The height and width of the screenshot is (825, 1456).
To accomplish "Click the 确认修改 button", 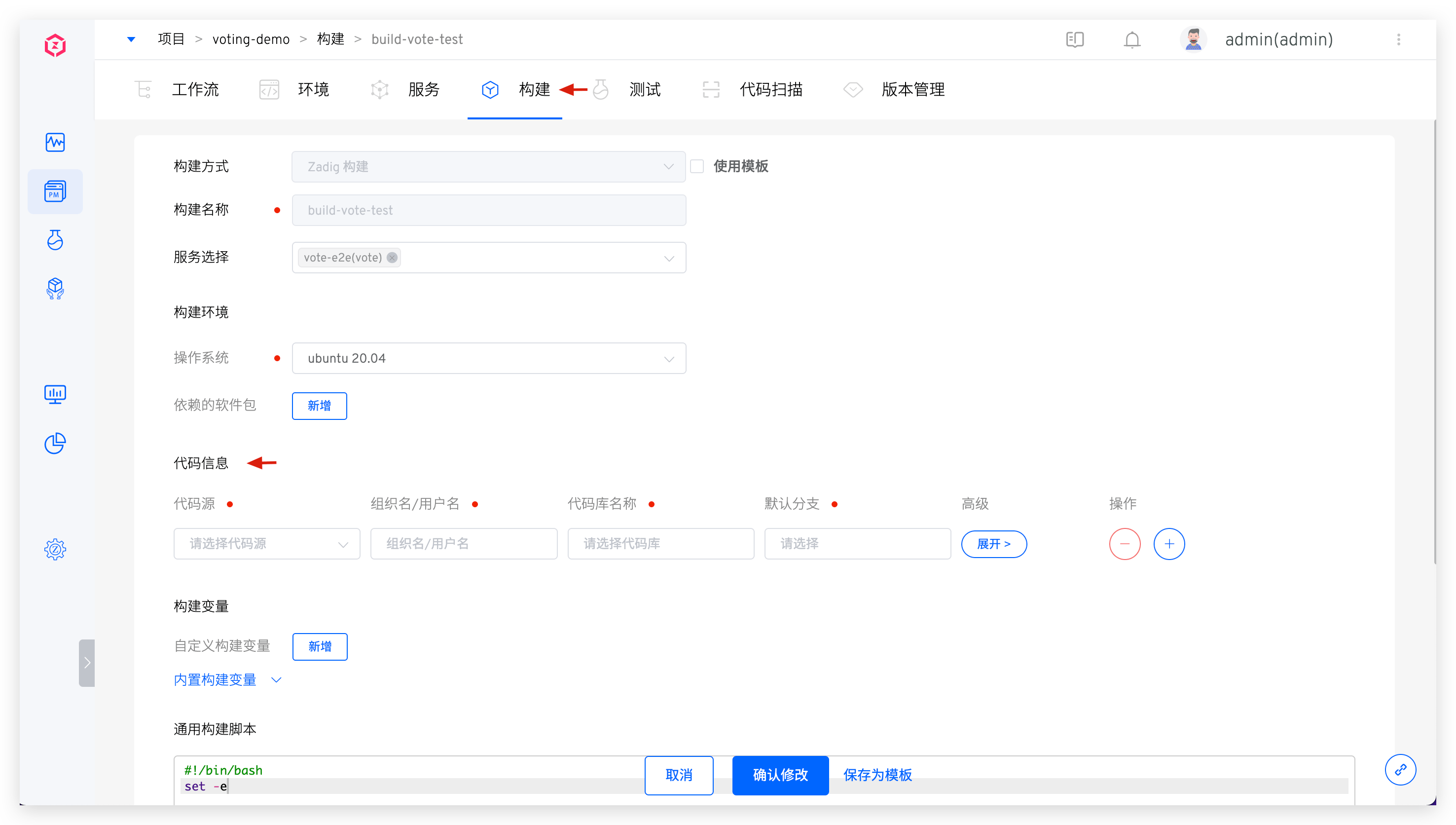I will (x=780, y=775).
